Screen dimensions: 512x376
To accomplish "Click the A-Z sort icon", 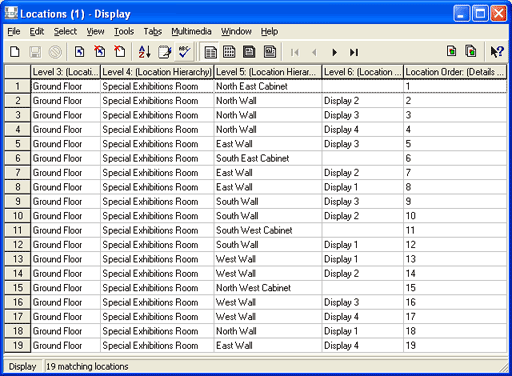I will [144, 52].
